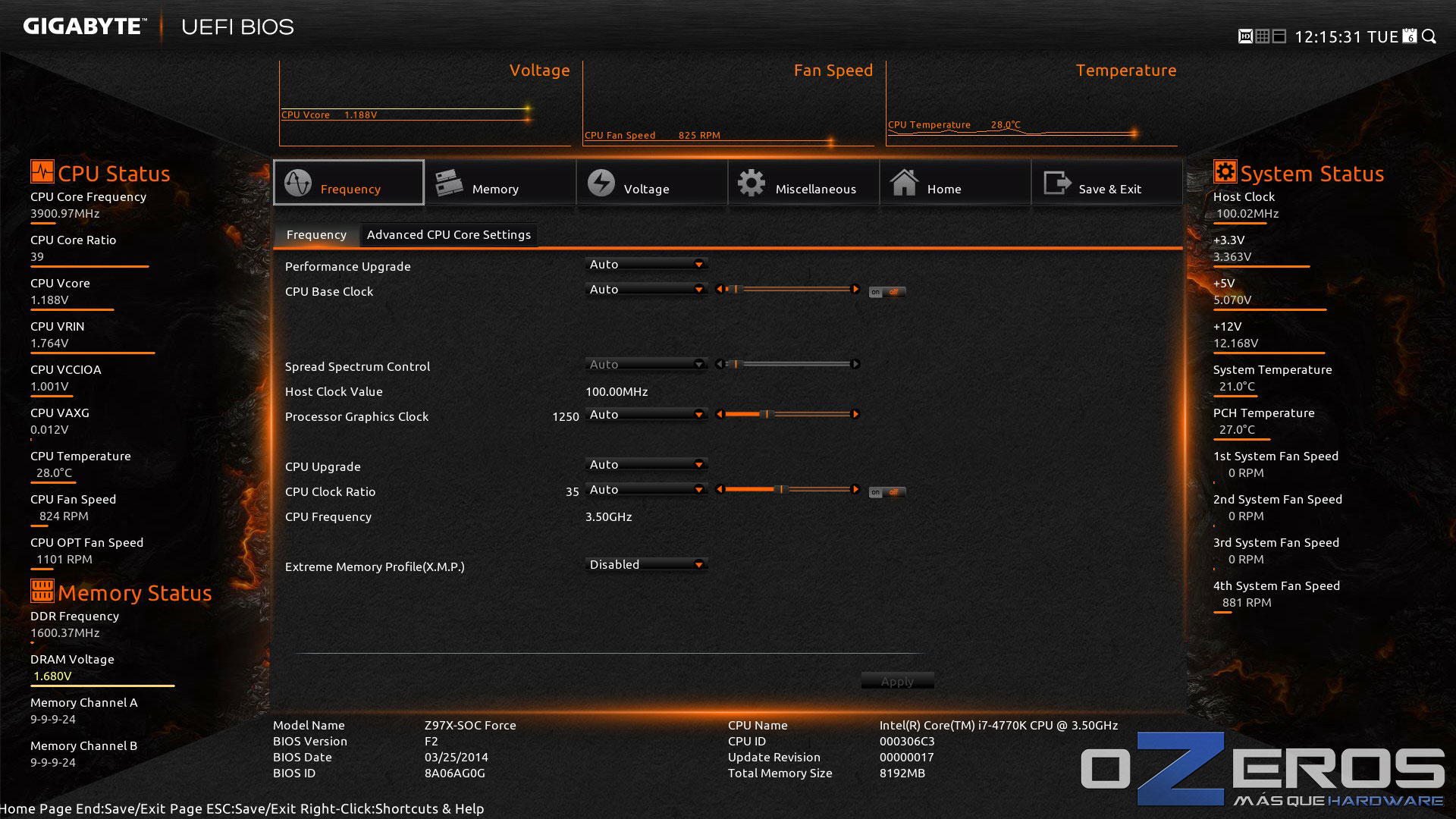Select the Voltage main tab
This screenshot has height=819, width=1456.
pyautogui.click(x=652, y=182)
